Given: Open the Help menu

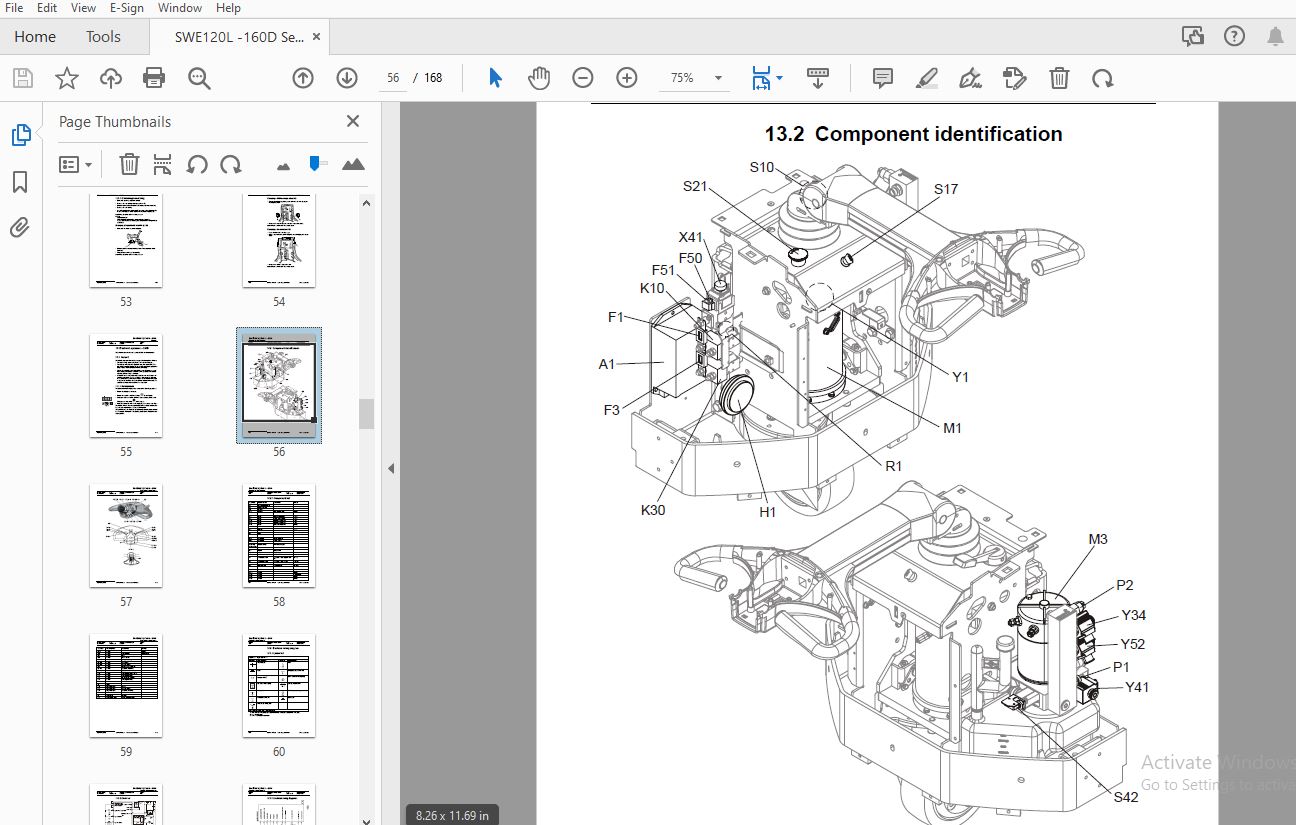Looking at the screenshot, I should [228, 8].
